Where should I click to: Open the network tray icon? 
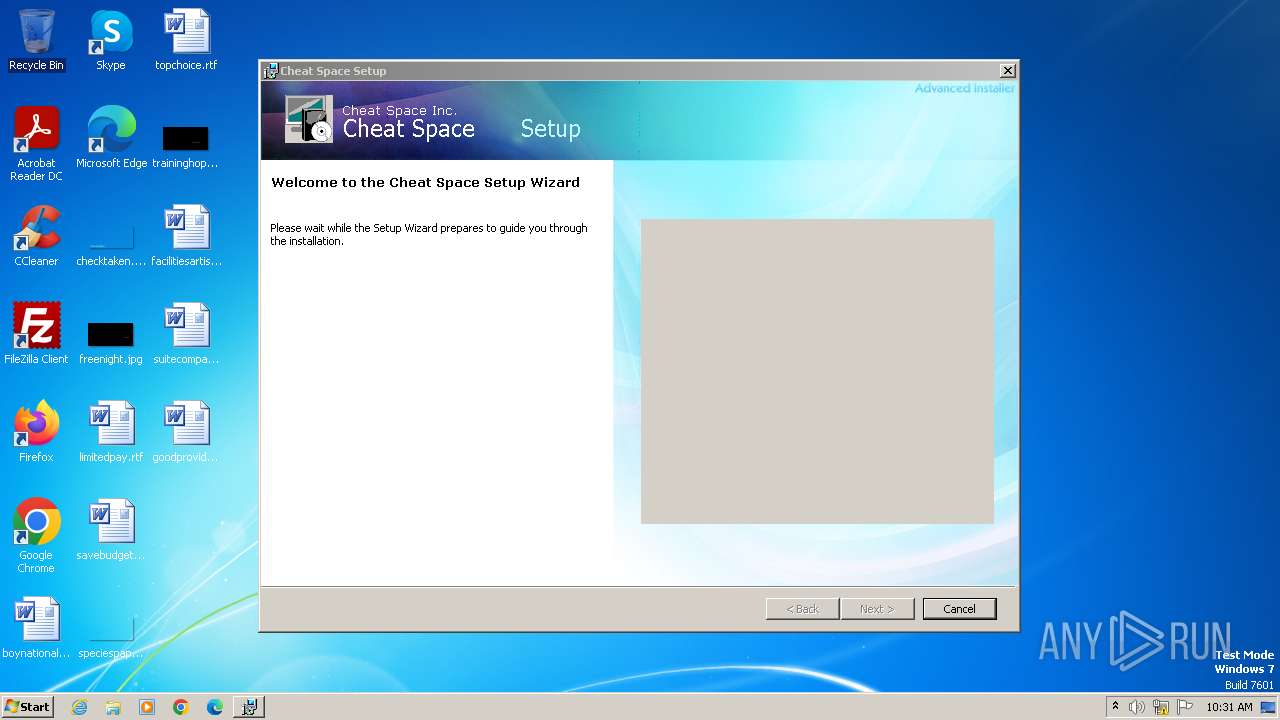pyautogui.click(x=1161, y=707)
